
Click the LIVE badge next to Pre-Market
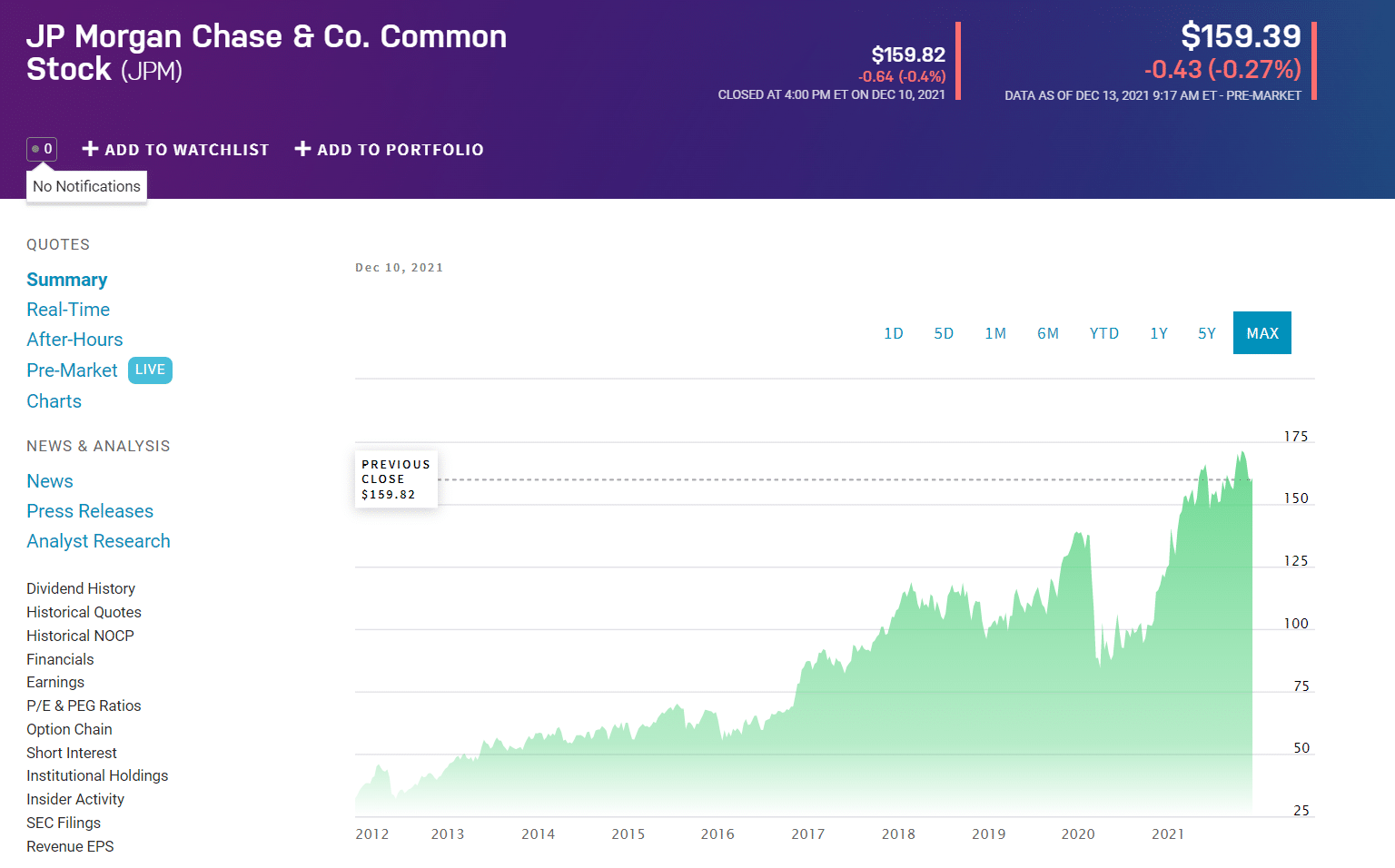[150, 370]
